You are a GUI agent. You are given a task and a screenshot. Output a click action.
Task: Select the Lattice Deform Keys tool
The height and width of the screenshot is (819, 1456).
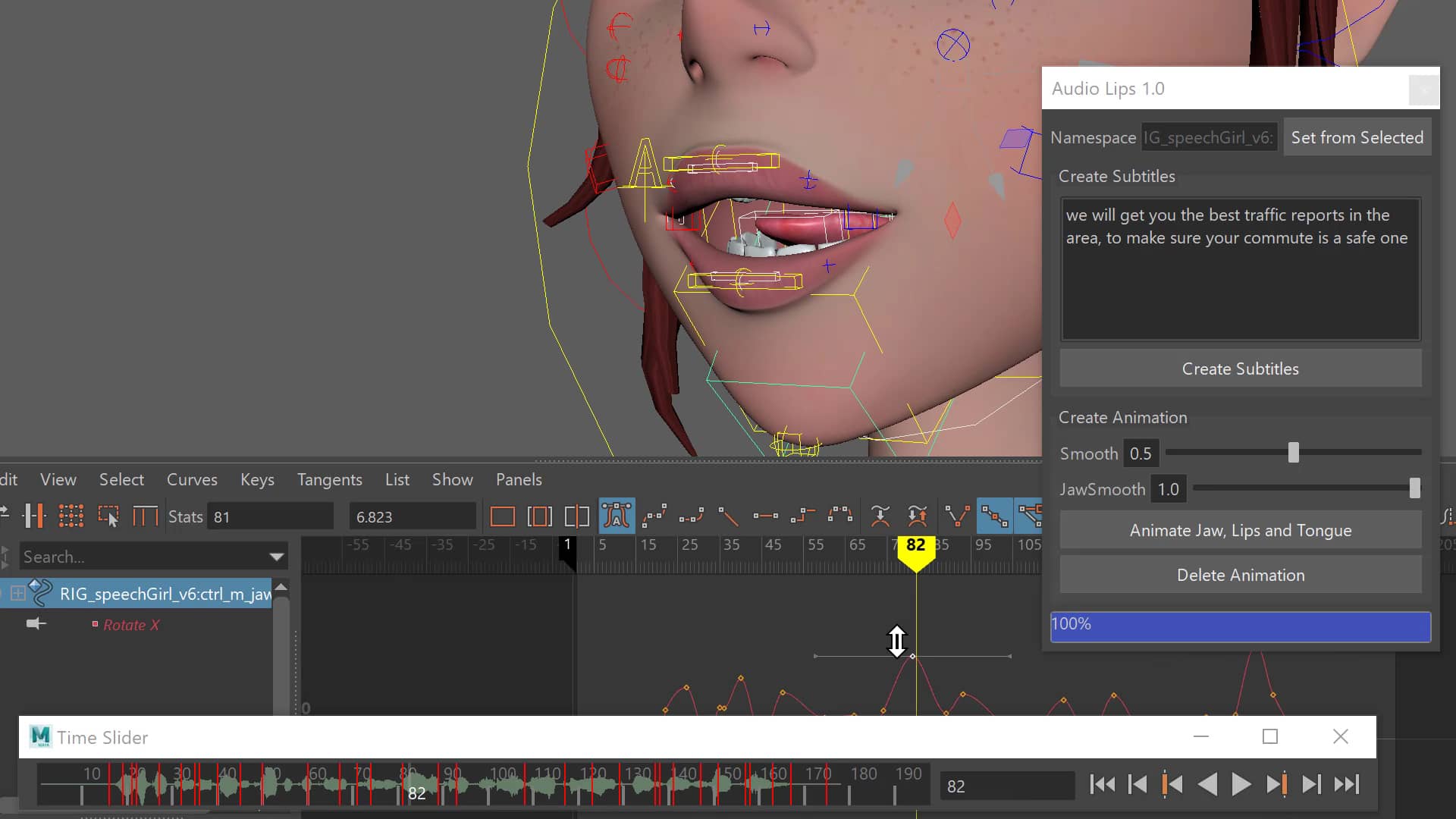tap(72, 516)
